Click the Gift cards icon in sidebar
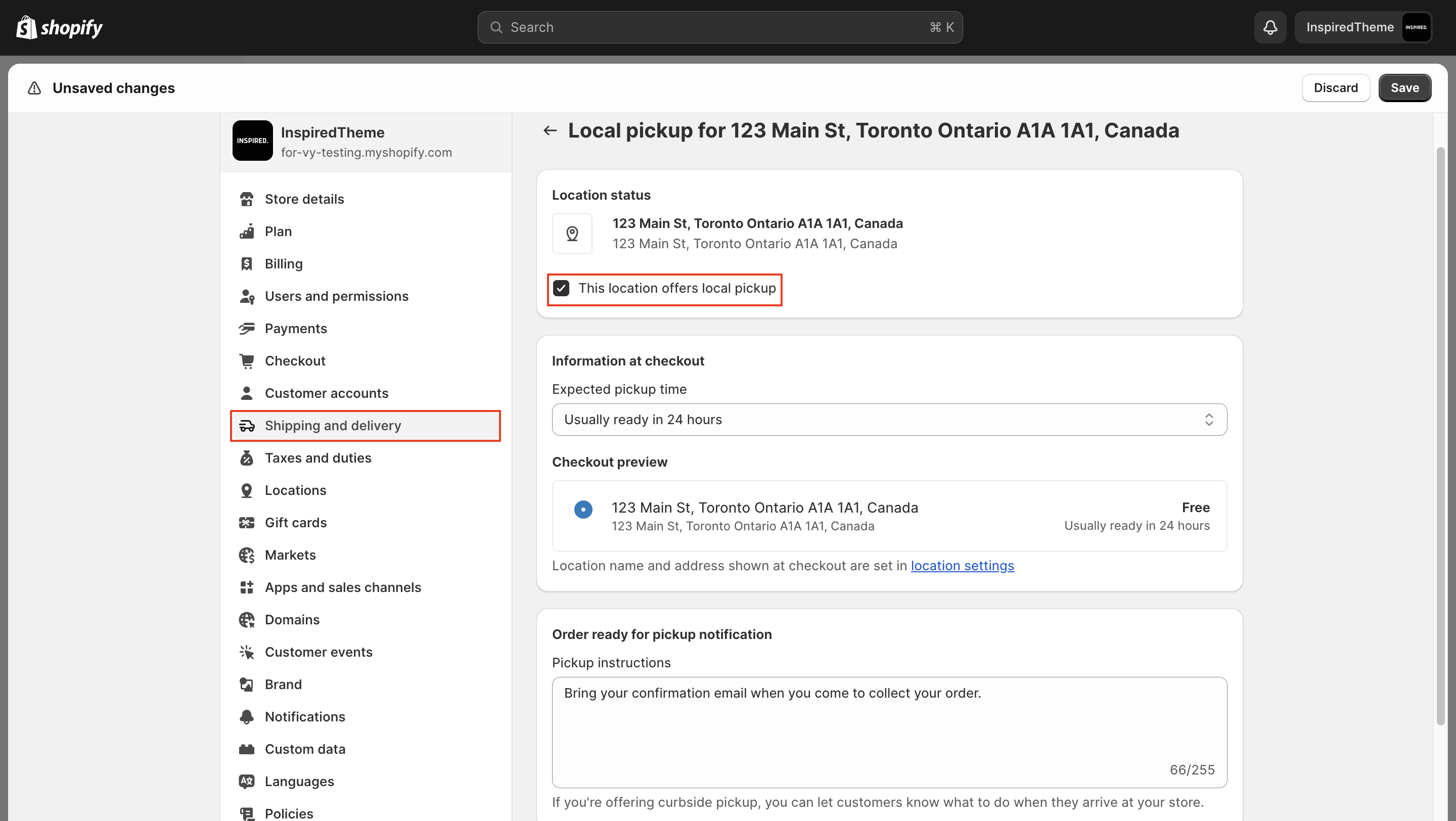 246,523
